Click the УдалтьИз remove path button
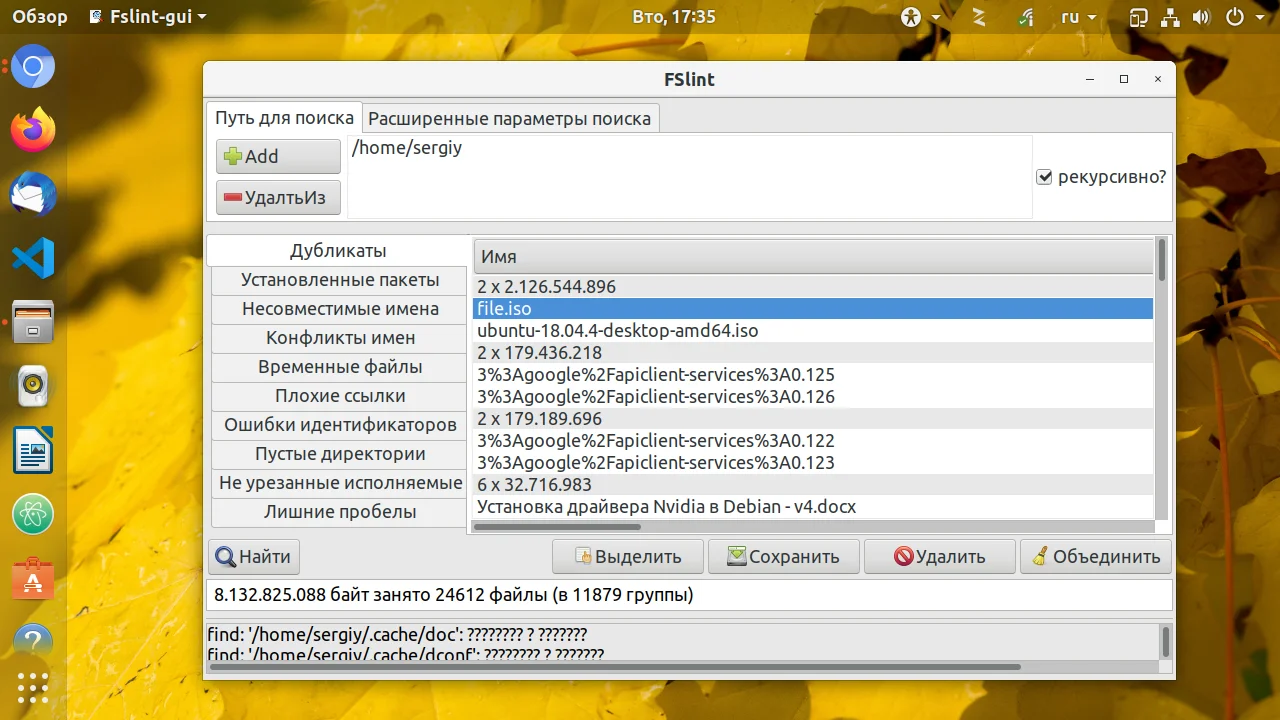 278,198
